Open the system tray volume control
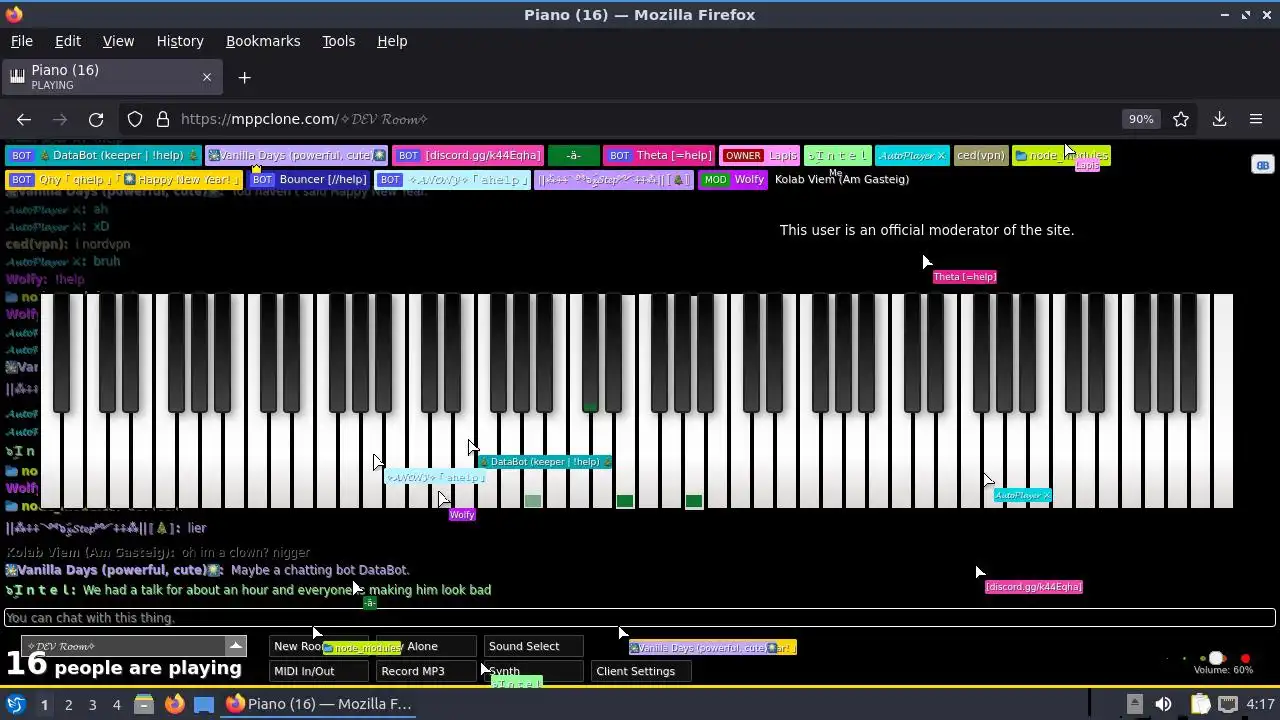Screen dimensions: 1280x720 (1163, 704)
